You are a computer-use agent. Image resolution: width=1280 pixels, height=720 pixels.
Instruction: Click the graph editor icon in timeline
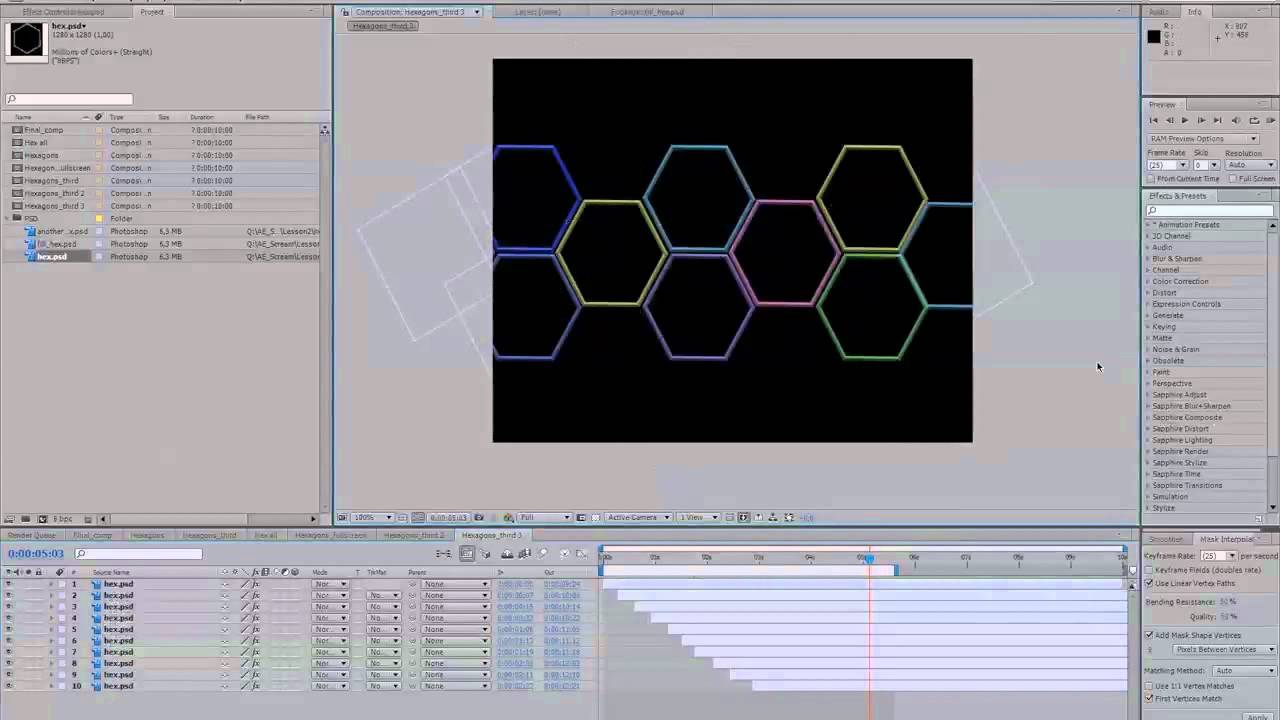click(581, 554)
